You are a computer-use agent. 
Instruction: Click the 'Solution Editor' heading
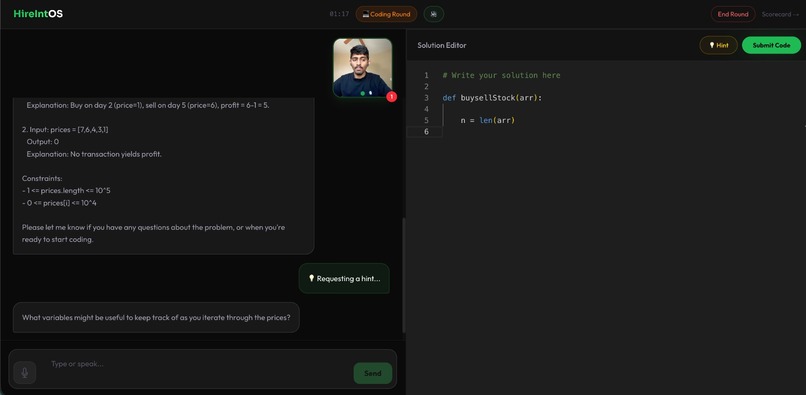click(442, 45)
